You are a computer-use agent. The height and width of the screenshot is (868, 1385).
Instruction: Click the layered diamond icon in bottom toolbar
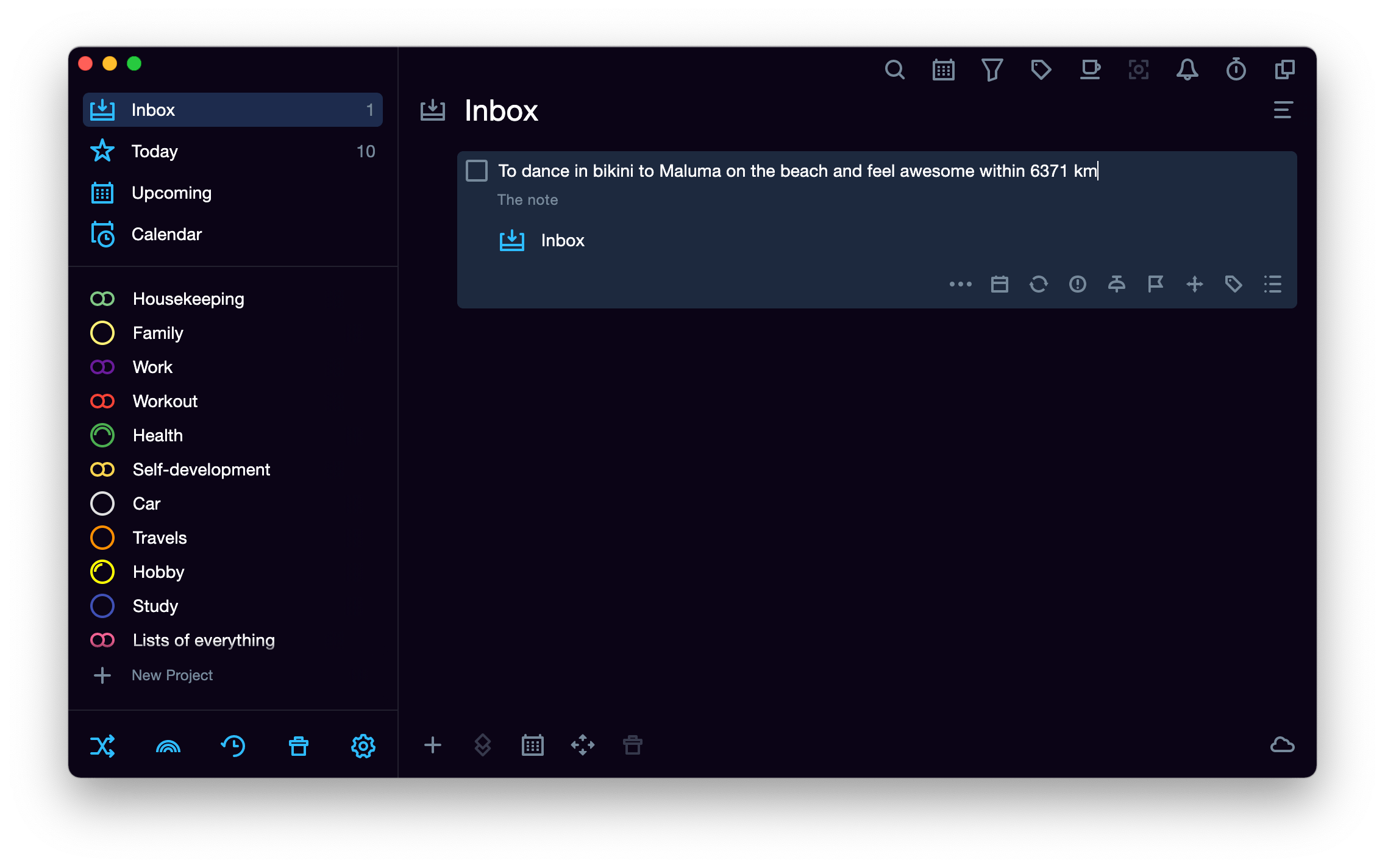pos(483,745)
